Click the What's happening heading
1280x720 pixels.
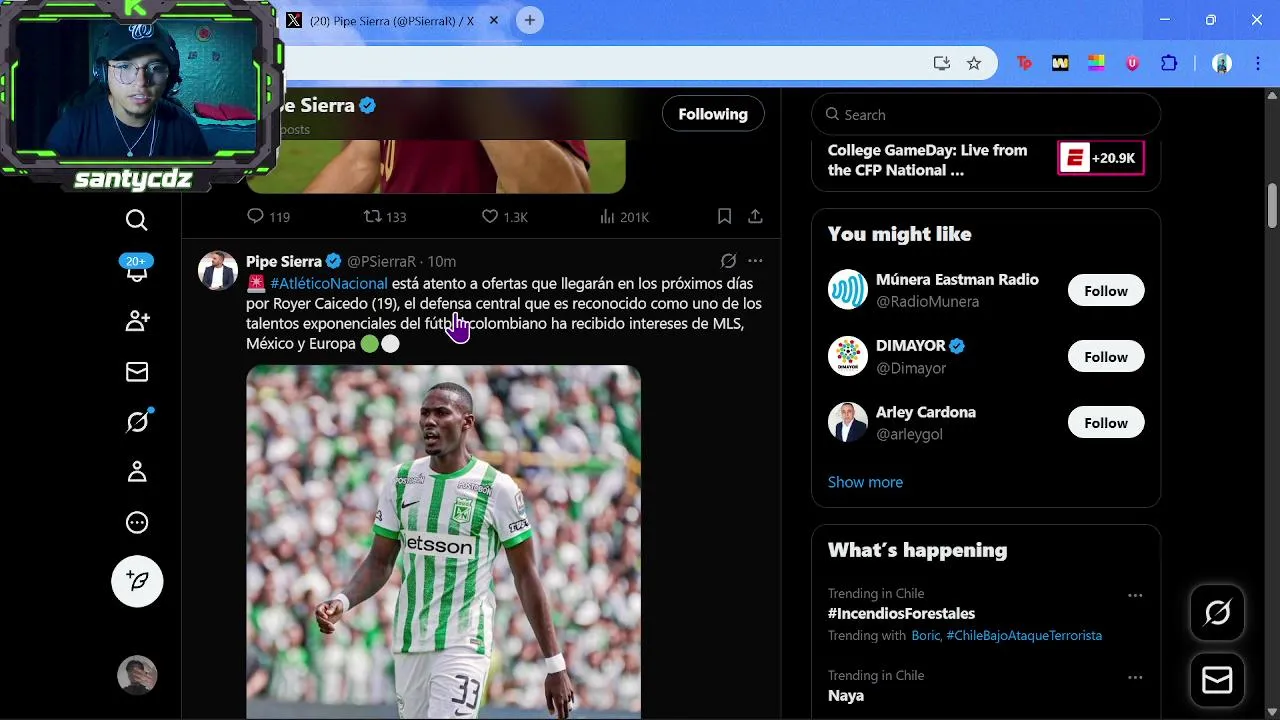(917, 550)
